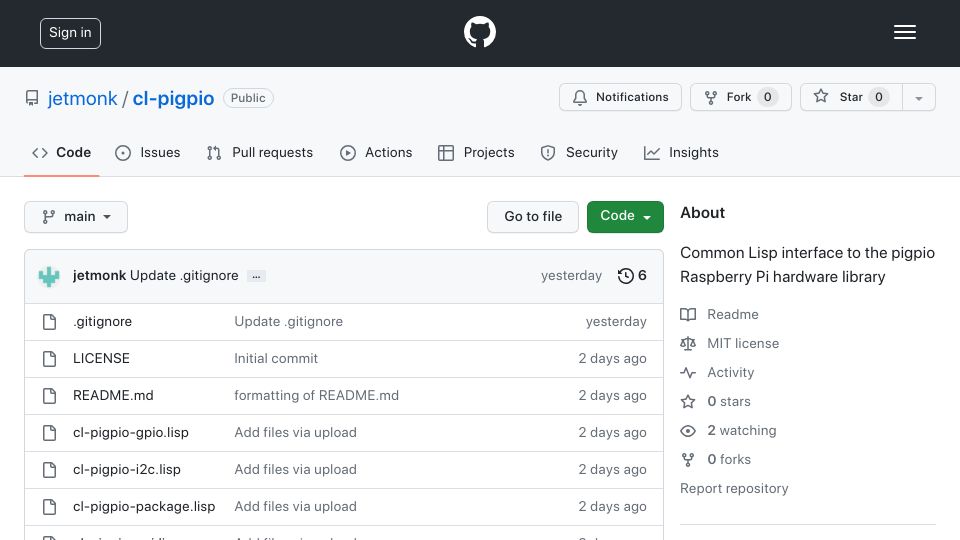Click the Notifications button
Image resolution: width=960 pixels, height=540 pixels.
click(x=620, y=97)
